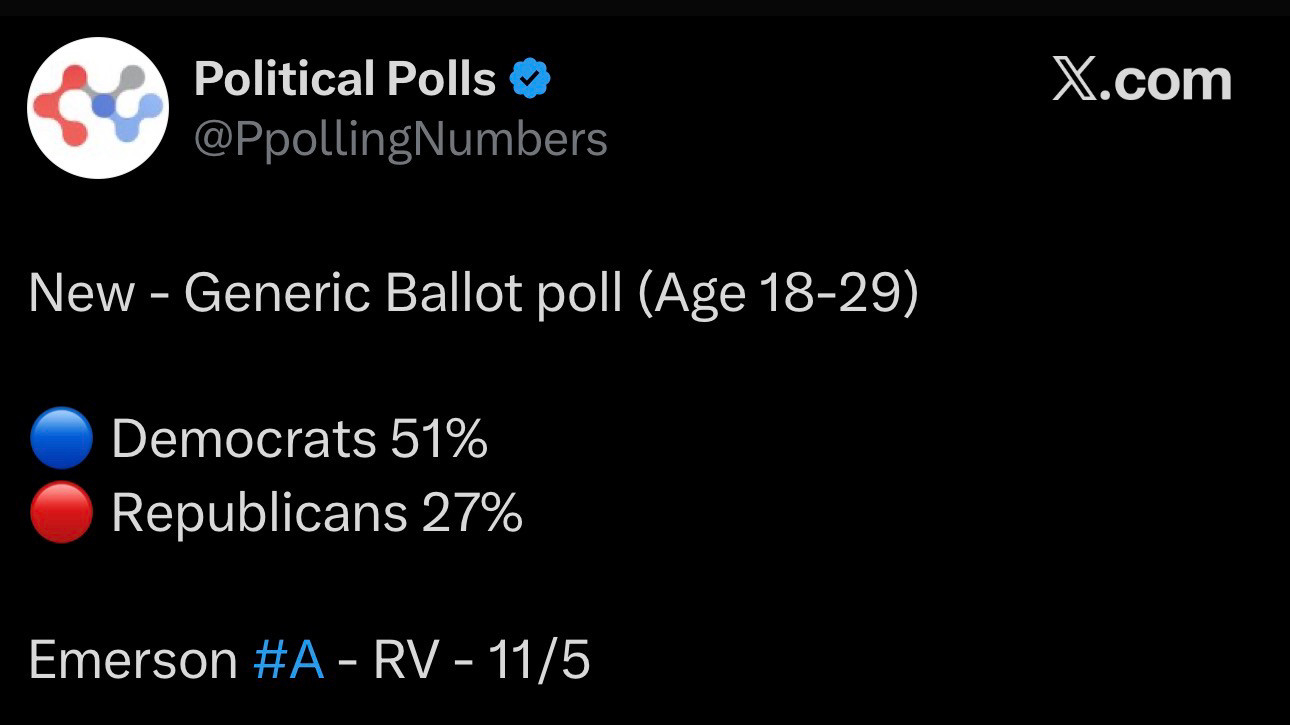Click the 11/5 date text

coord(539,660)
